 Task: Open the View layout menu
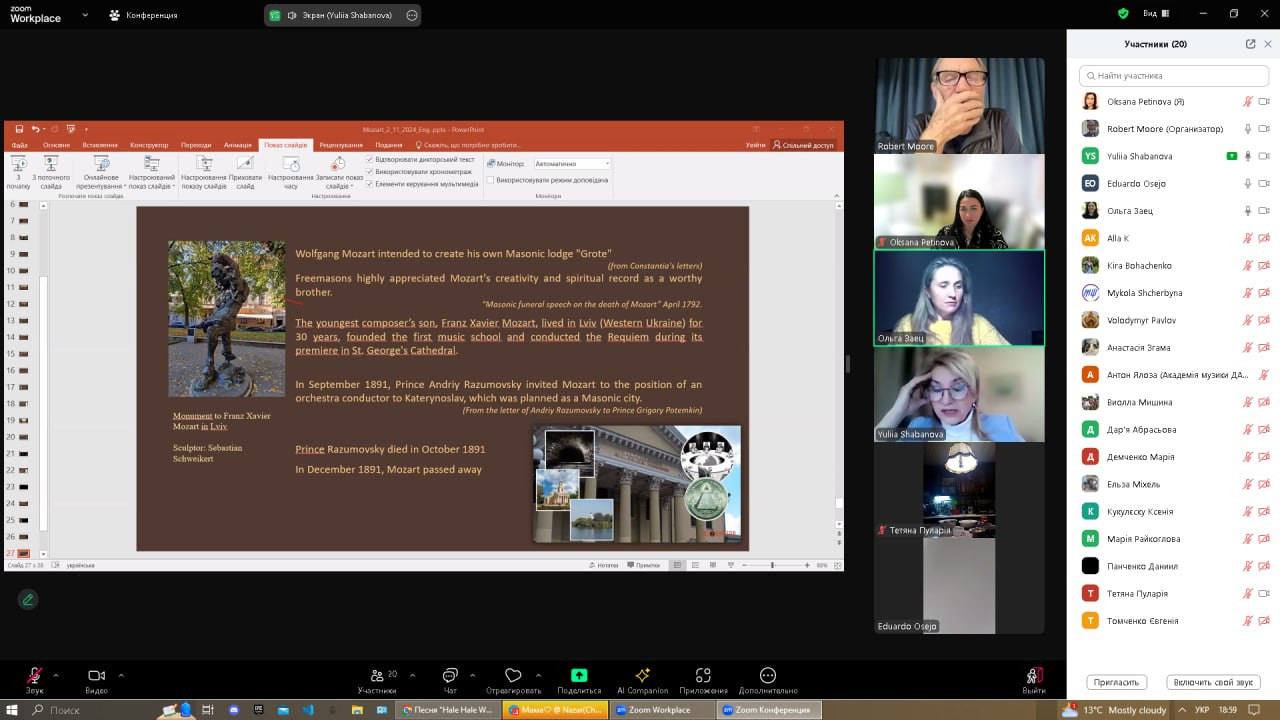pyautogui.click(x=1155, y=14)
